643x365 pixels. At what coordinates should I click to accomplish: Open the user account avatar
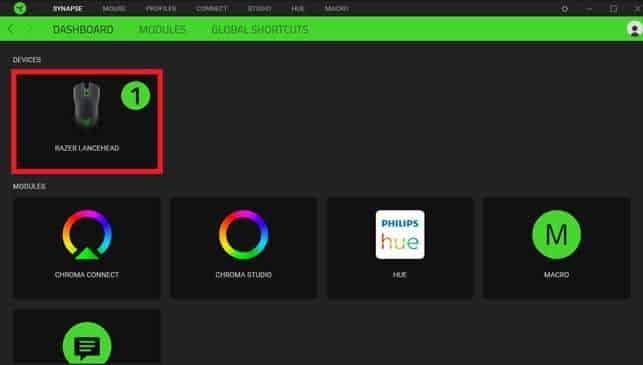(634, 29)
